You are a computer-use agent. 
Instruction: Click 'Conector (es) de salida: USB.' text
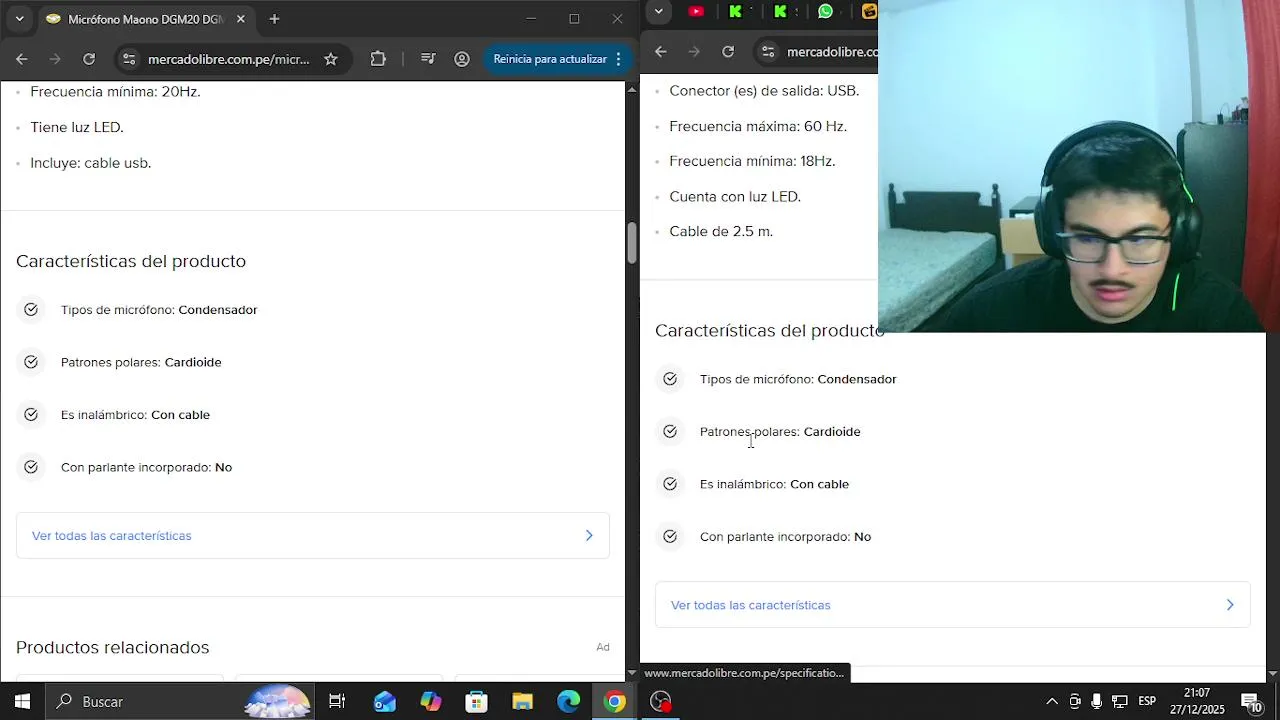click(x=764, y=91)
